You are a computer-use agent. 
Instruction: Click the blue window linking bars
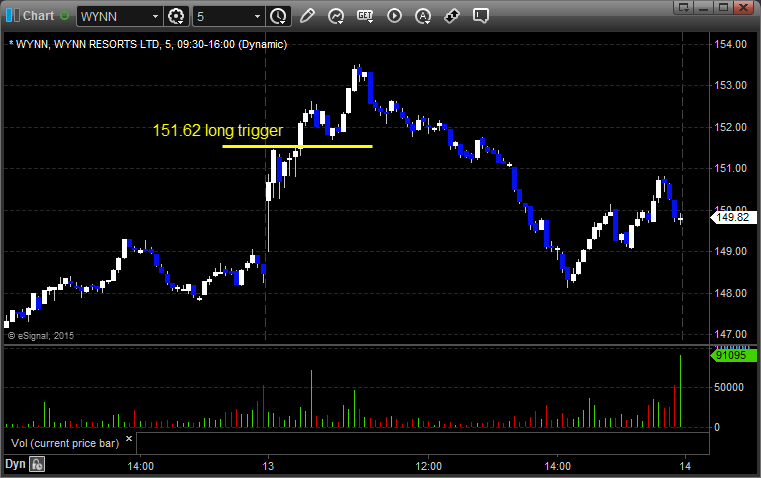13,16
